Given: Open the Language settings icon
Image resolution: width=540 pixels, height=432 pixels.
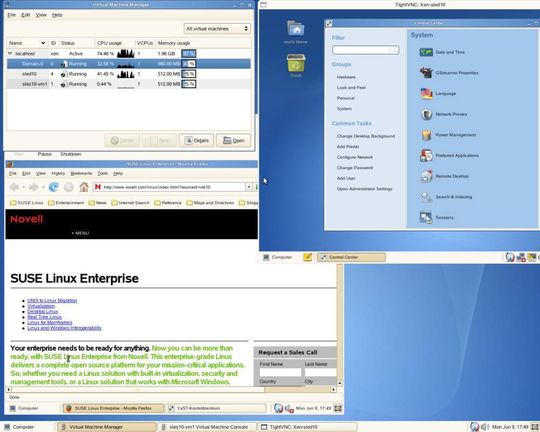Looking at the screenshot, I should [438, 93].
